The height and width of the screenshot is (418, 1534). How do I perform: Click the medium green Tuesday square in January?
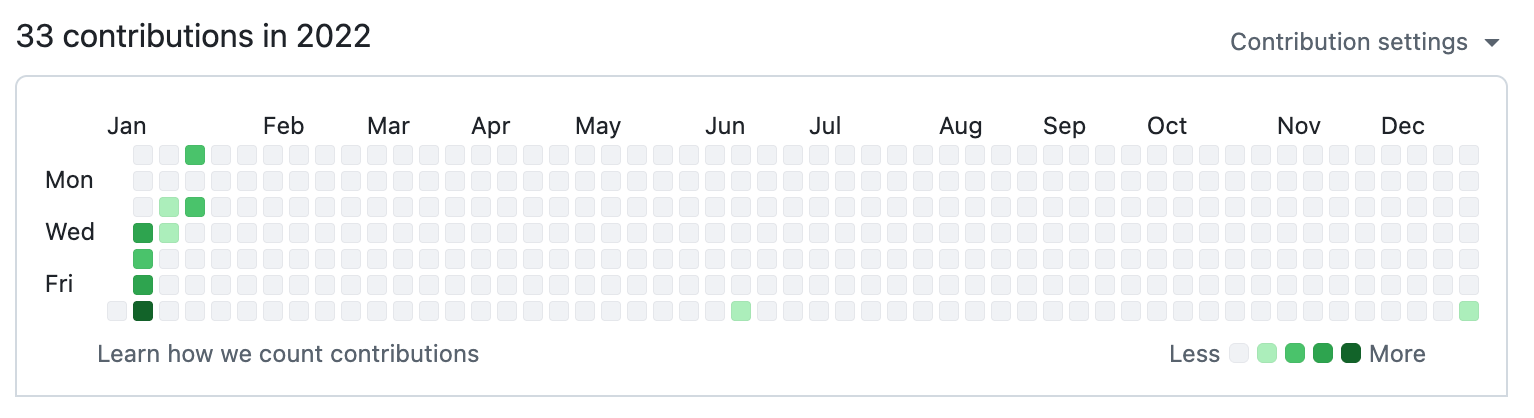(195, 207)
